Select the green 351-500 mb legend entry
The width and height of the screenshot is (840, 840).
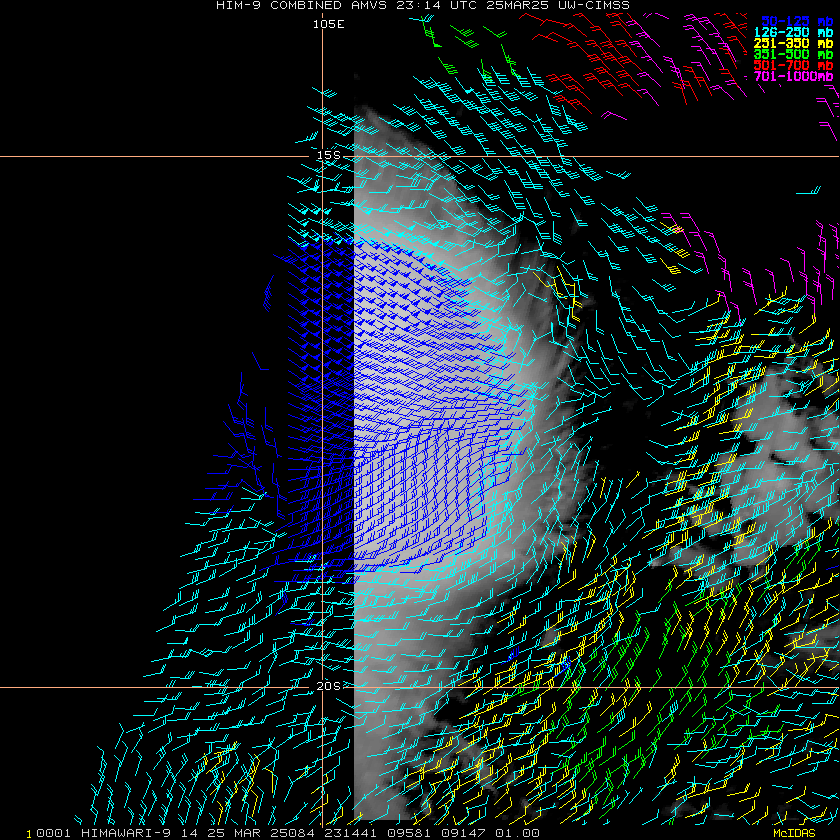pyautogui.click(x=793, y=54)
